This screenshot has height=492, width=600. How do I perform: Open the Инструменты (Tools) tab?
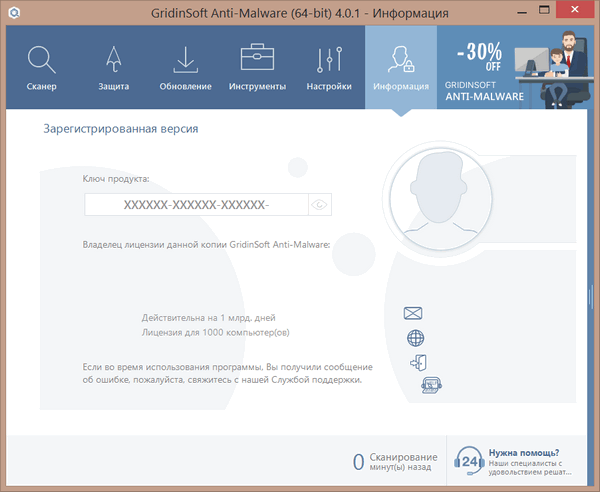257,67
